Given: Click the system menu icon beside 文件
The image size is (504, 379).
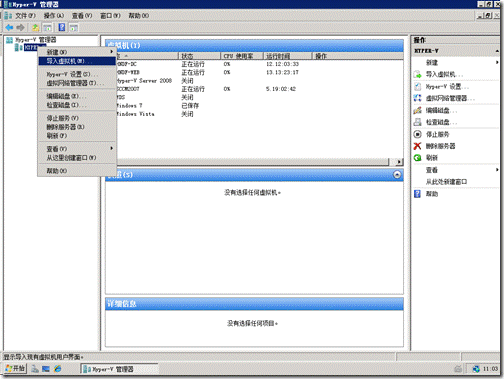Looking at the screenshot, I should pyautogui.click(x=8, y=16).
